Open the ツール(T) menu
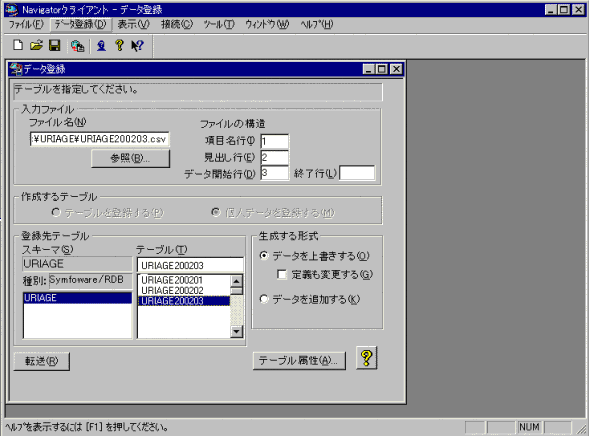The image size is (589, 436). pyautogui.click(x=219, y=24)
